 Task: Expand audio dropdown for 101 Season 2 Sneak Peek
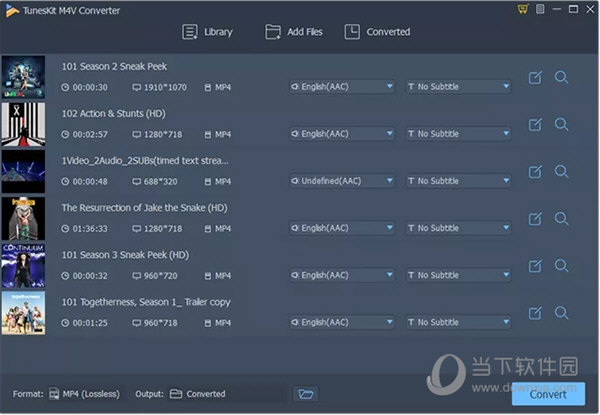coord(342,87)
